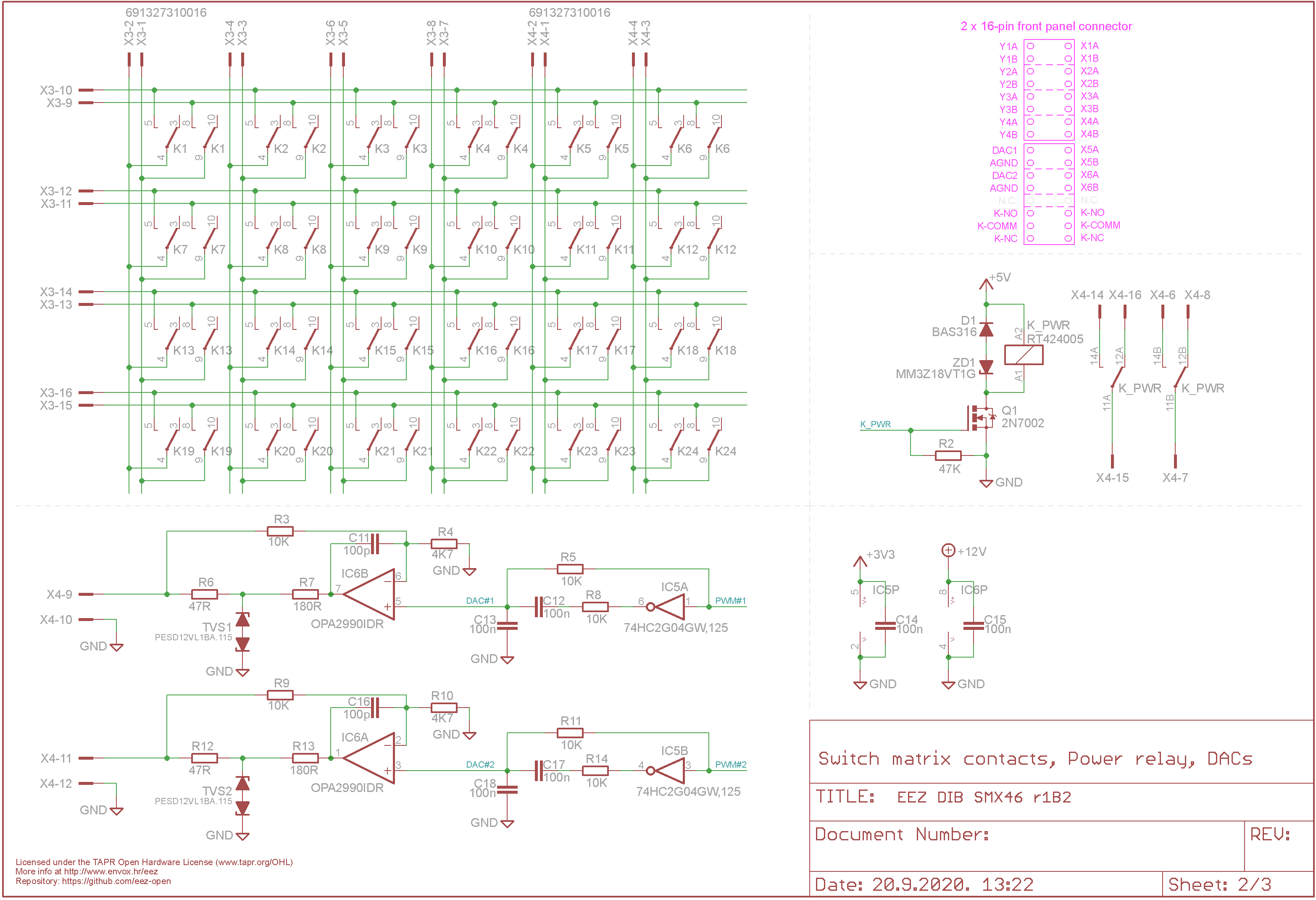Click the title text EEZ DIB SMX46 r1B2

pos(984,797)
